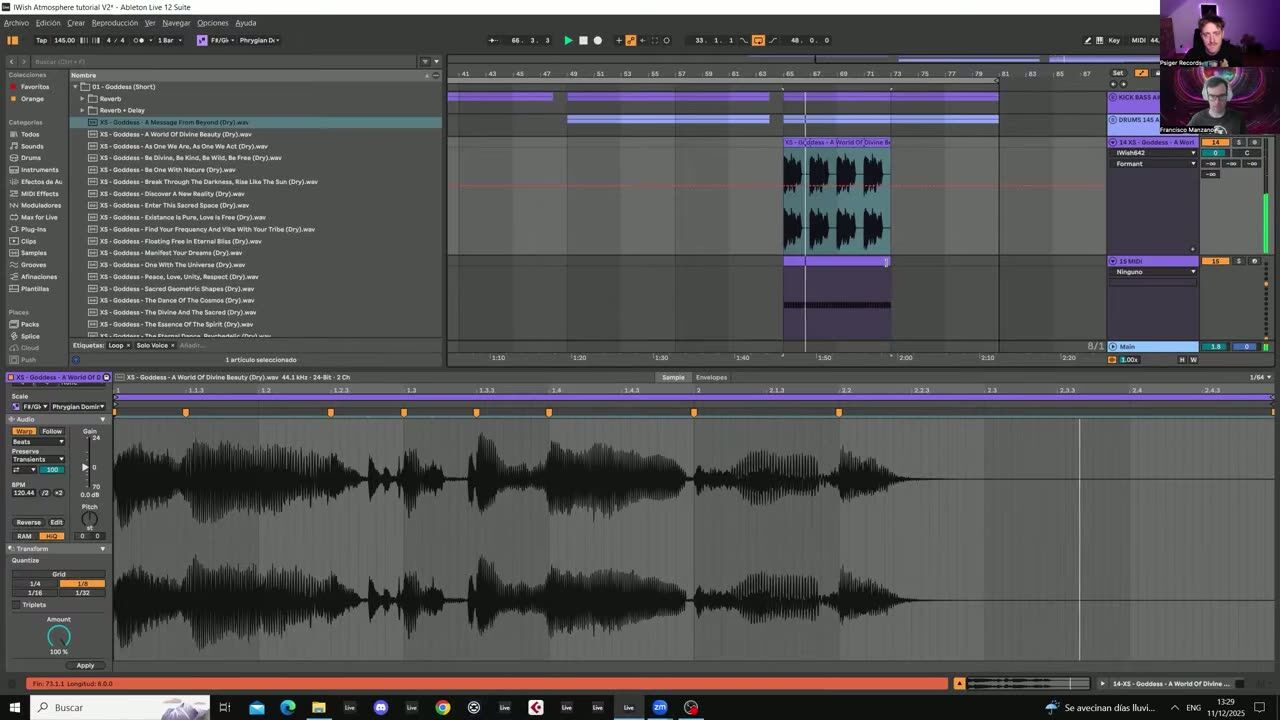
Task: Toggle the HiQ button
Action: tap(52, 536)
